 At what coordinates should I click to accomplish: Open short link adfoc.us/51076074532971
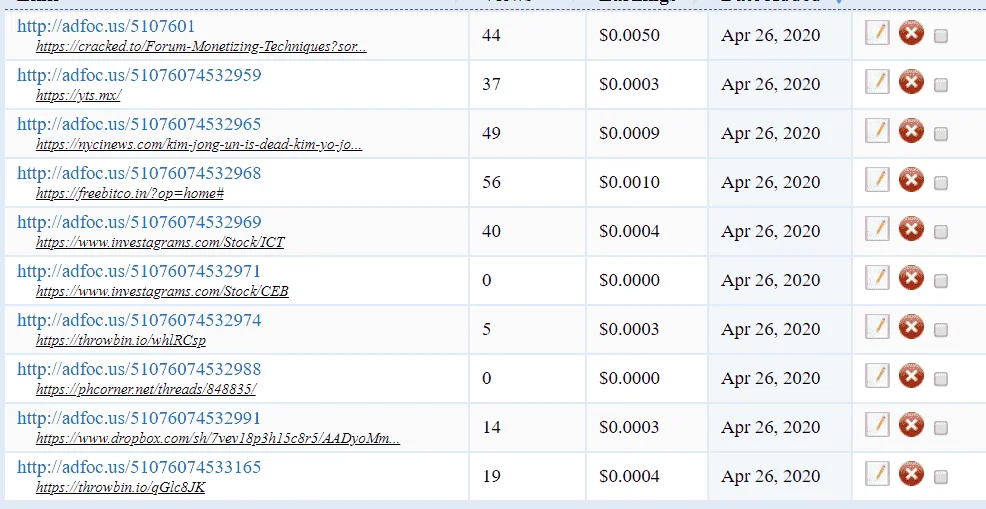[x=139, y=271]
